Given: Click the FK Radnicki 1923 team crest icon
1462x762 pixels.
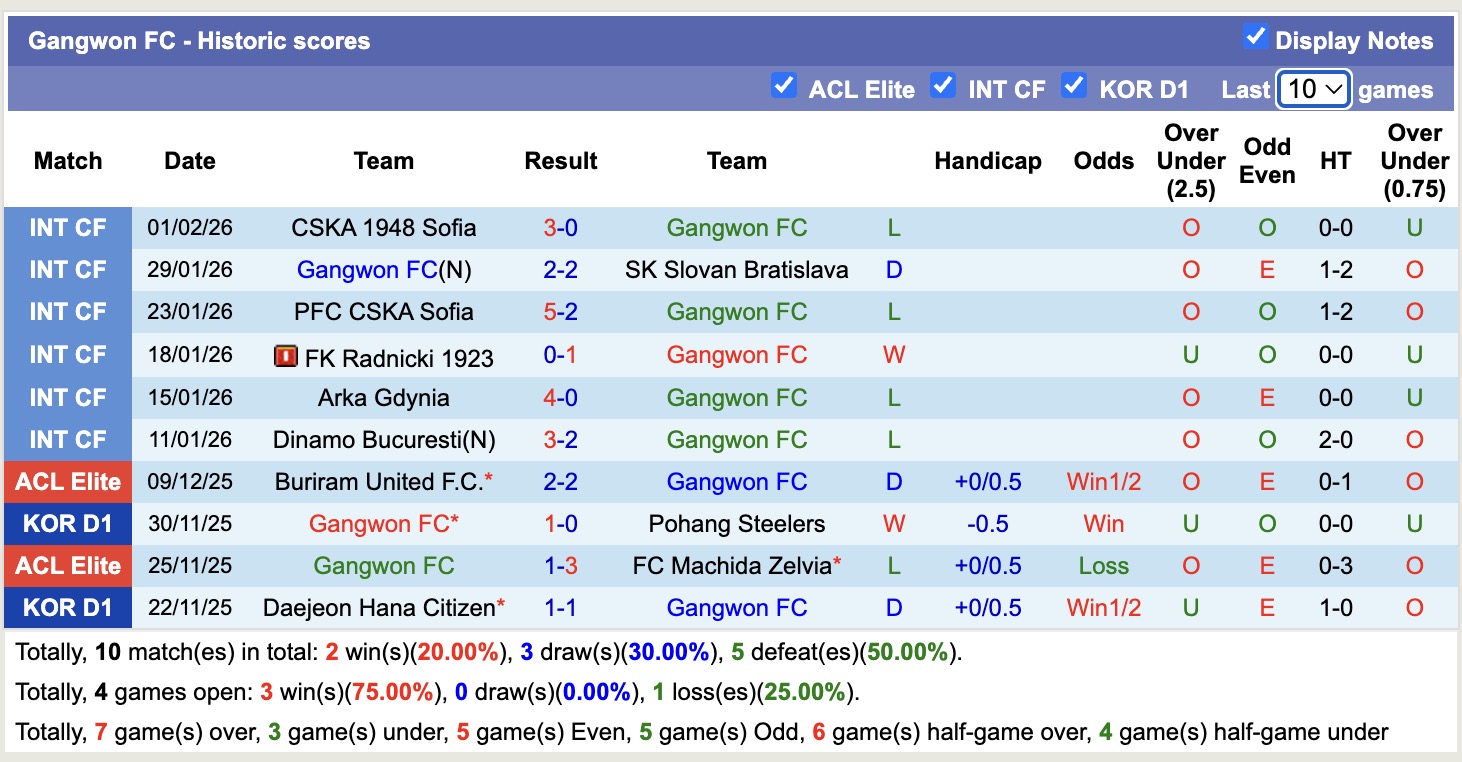Looking at the screenshot, I should click(286, 354).
